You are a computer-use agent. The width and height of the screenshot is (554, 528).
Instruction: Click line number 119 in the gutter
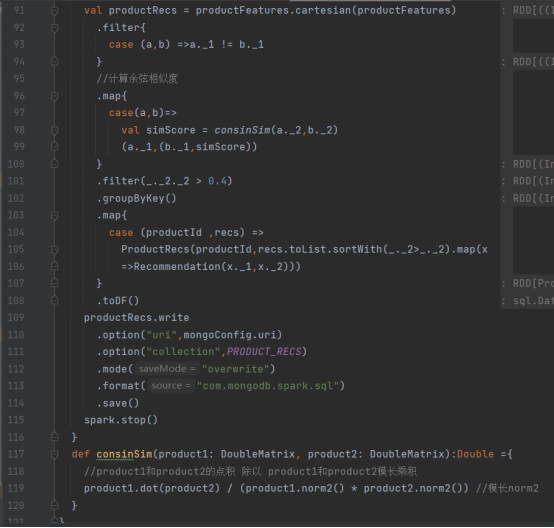point(16,488)
